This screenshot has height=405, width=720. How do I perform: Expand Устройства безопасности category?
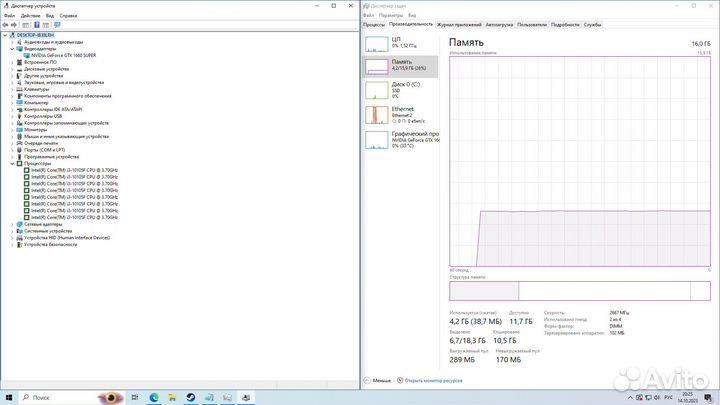tap(12, 245)
